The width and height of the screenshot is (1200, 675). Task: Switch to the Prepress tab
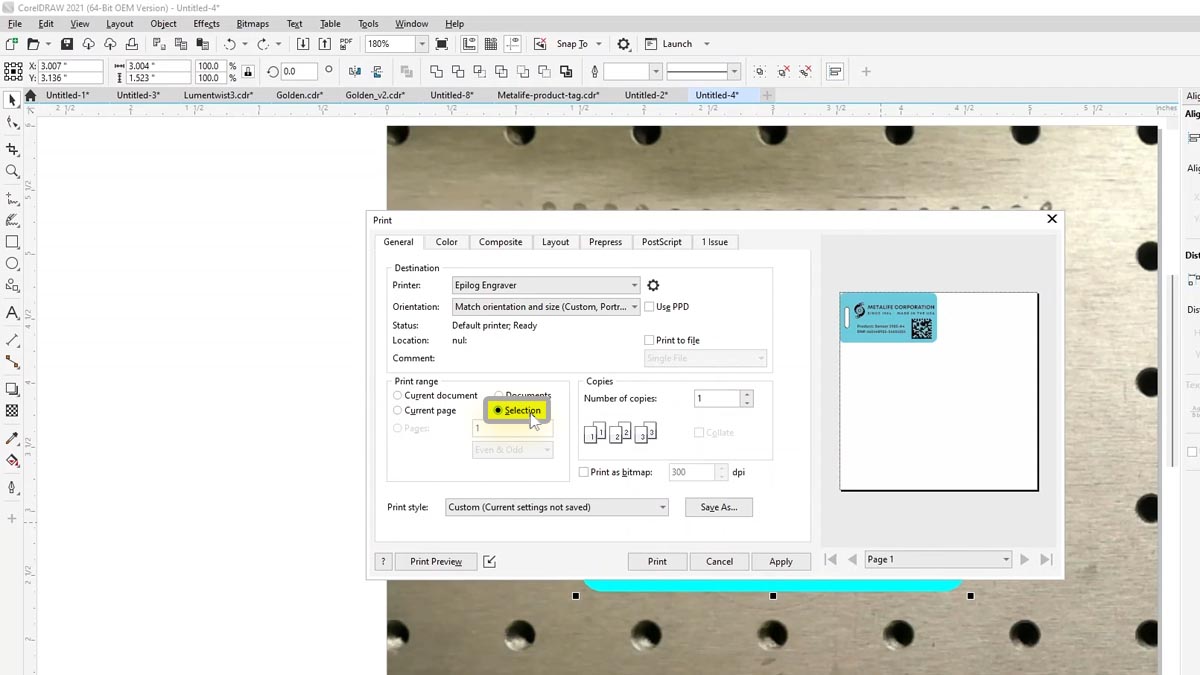(x=605, y=241)
